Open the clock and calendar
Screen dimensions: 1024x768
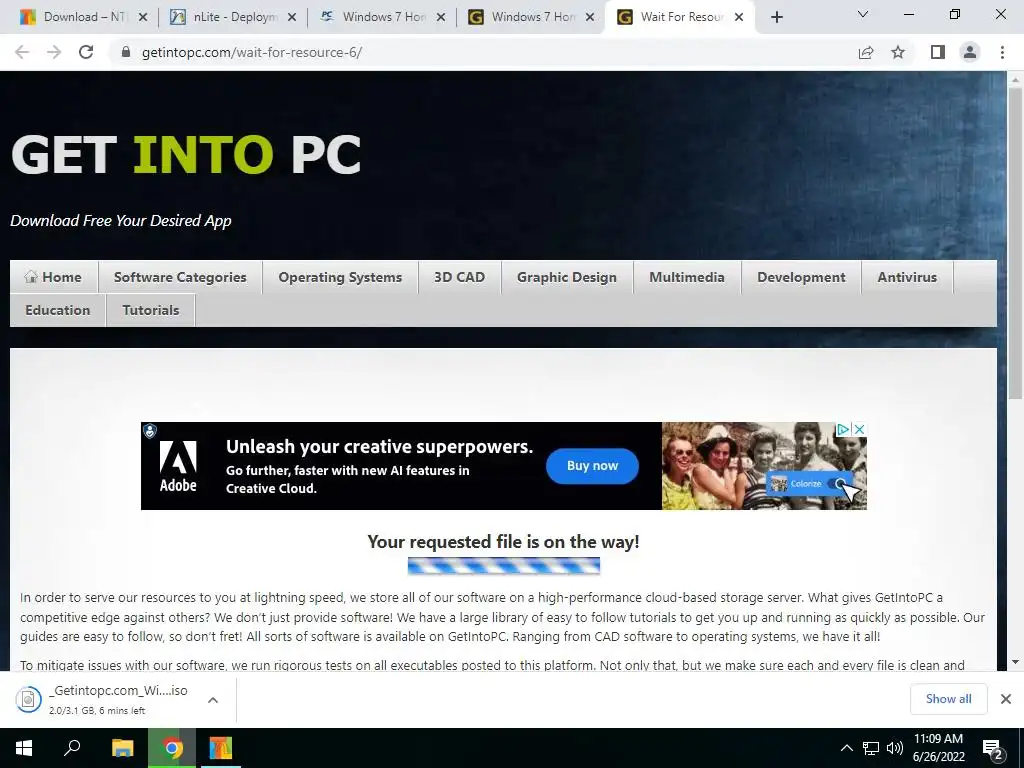tap(938, 748)
